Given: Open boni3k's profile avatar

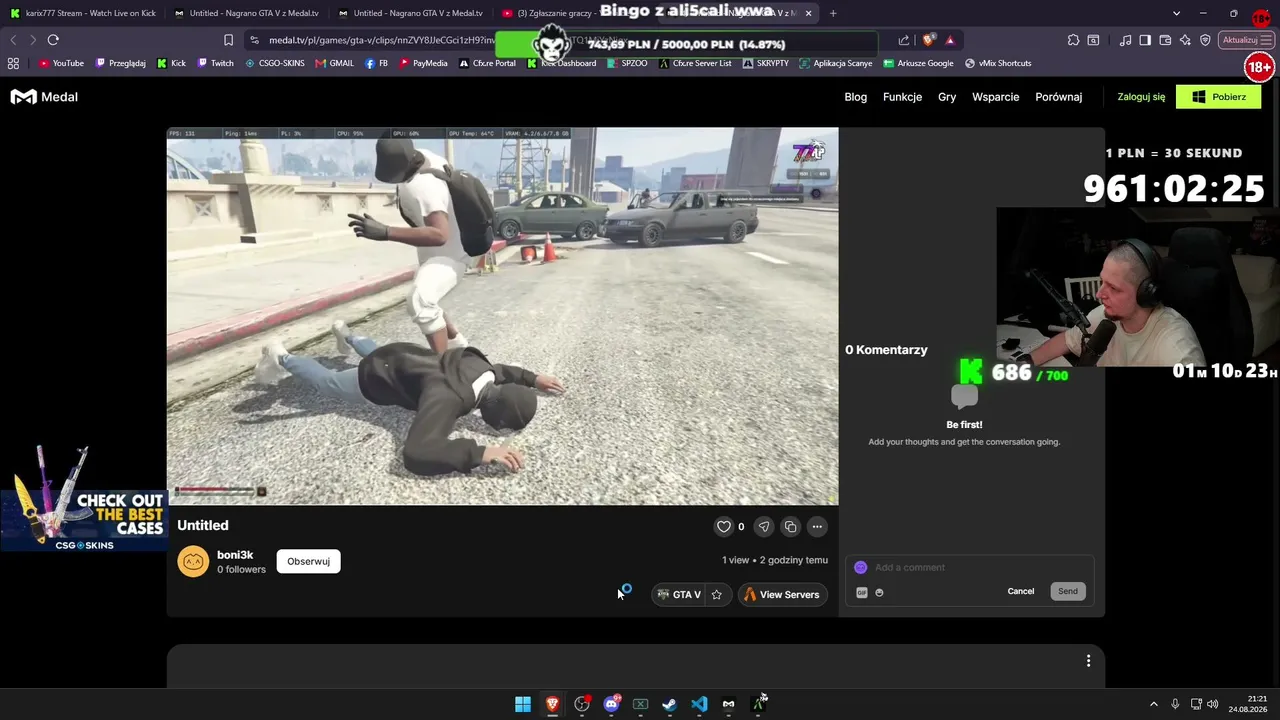Looking at the screenshot, I should [193, 562].
